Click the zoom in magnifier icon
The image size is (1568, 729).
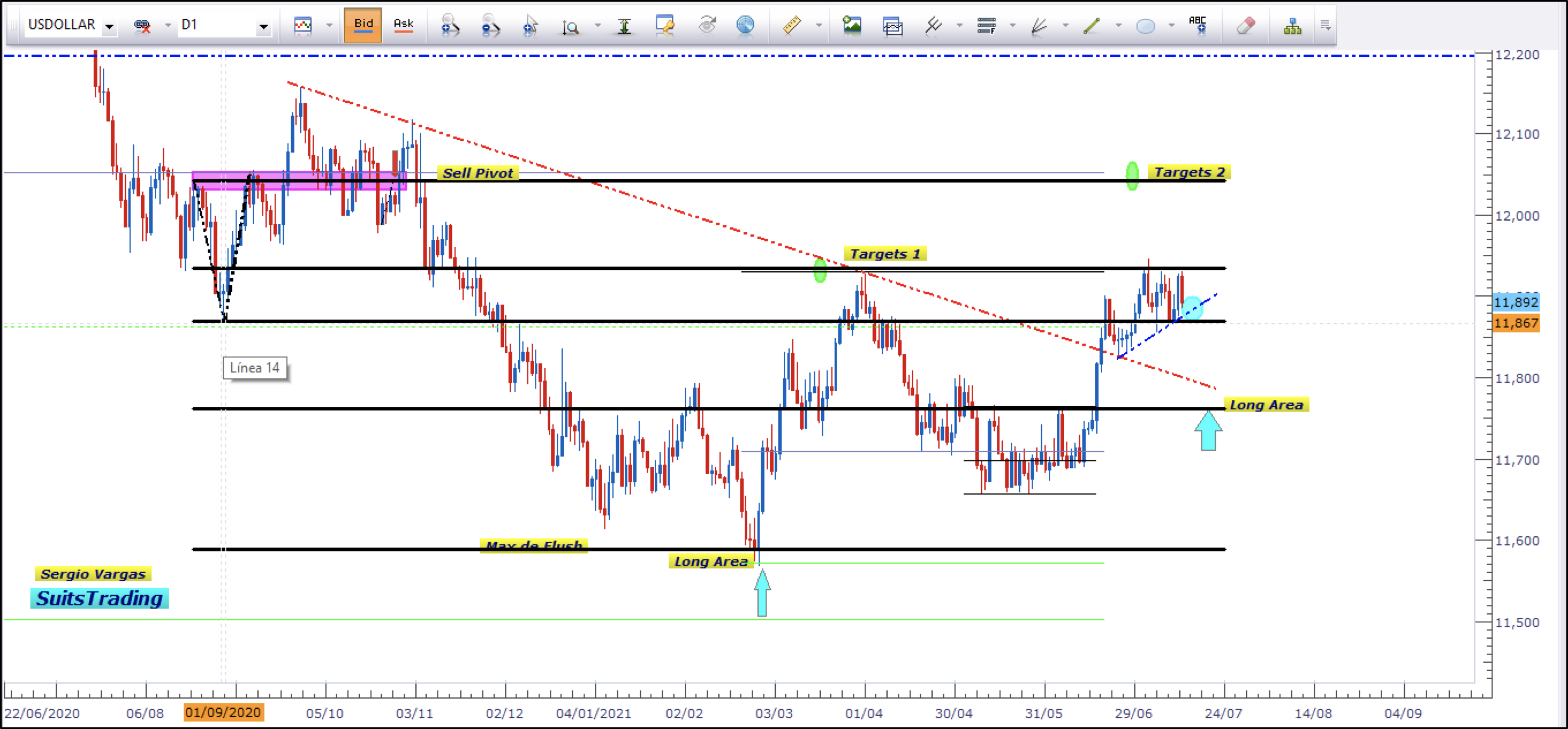[450, 25]
